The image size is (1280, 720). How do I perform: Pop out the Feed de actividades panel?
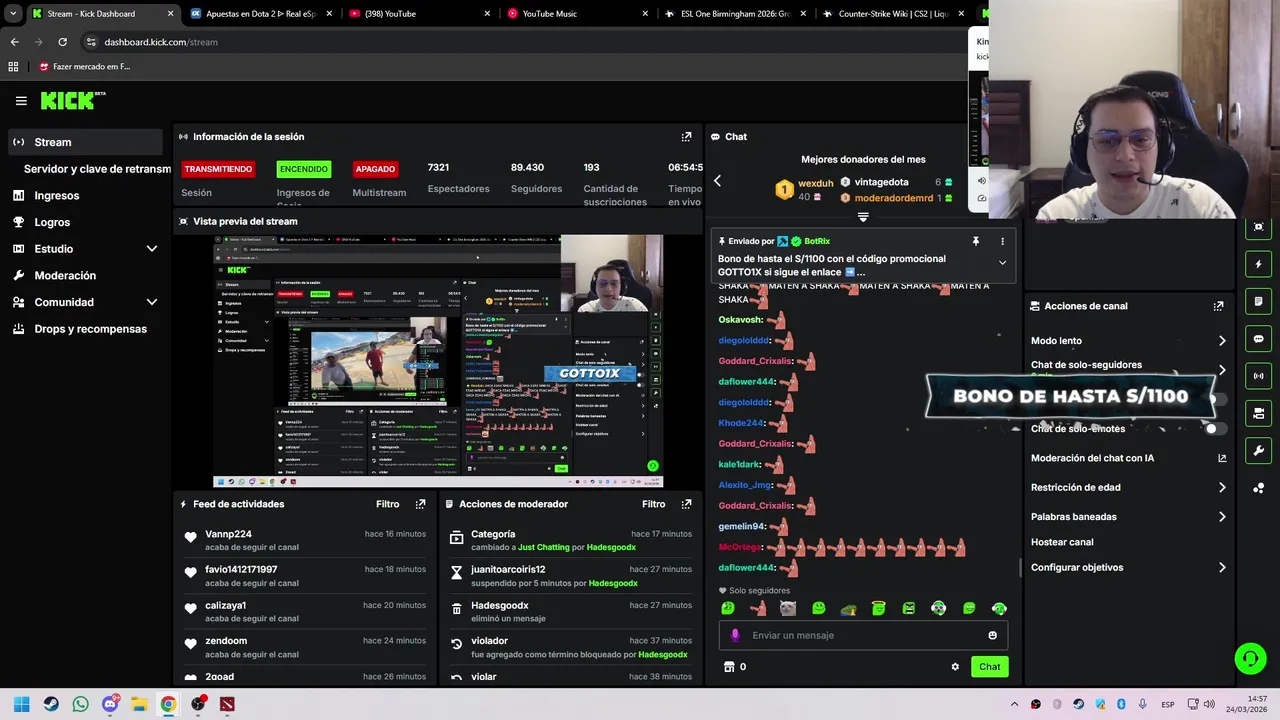coord(420,504)
